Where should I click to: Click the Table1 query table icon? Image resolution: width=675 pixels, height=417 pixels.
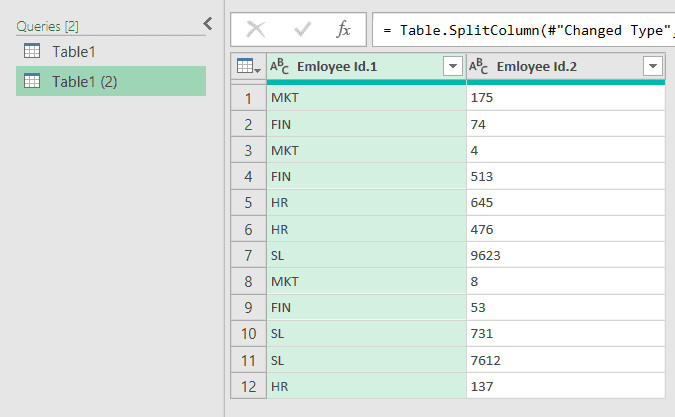coord(32,51)
